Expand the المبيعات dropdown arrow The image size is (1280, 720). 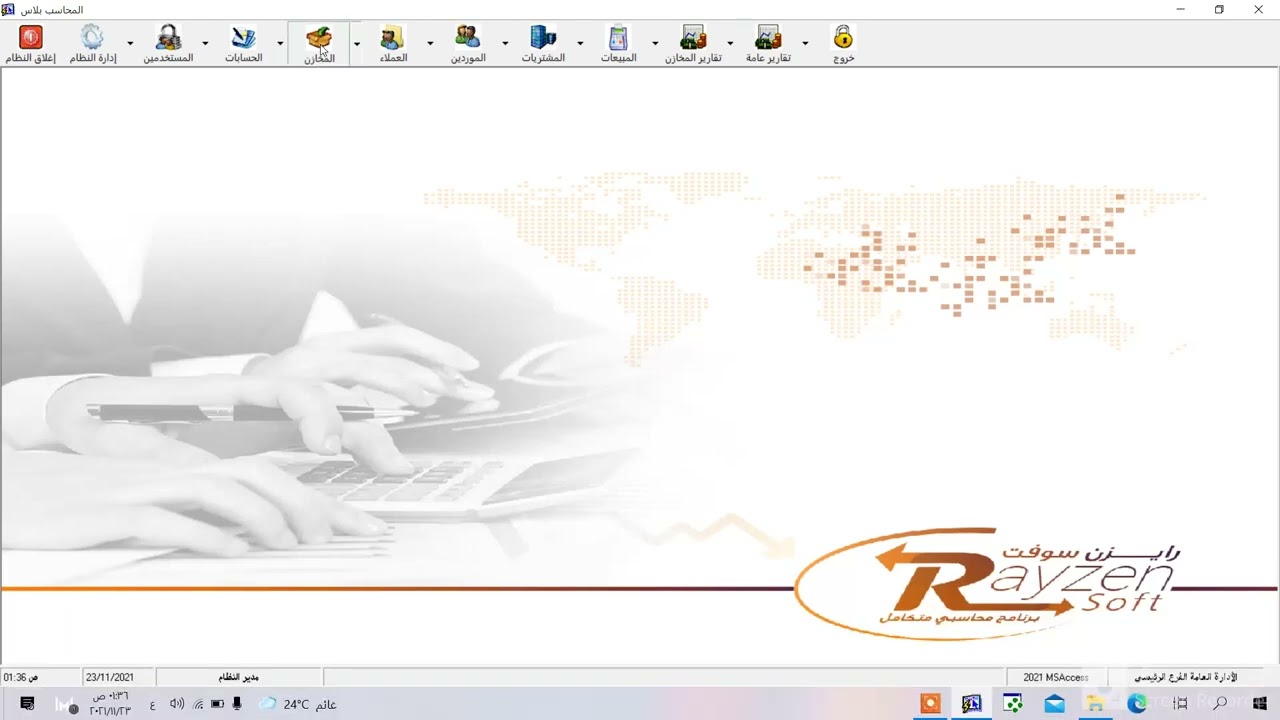click(x=655, y=44)
